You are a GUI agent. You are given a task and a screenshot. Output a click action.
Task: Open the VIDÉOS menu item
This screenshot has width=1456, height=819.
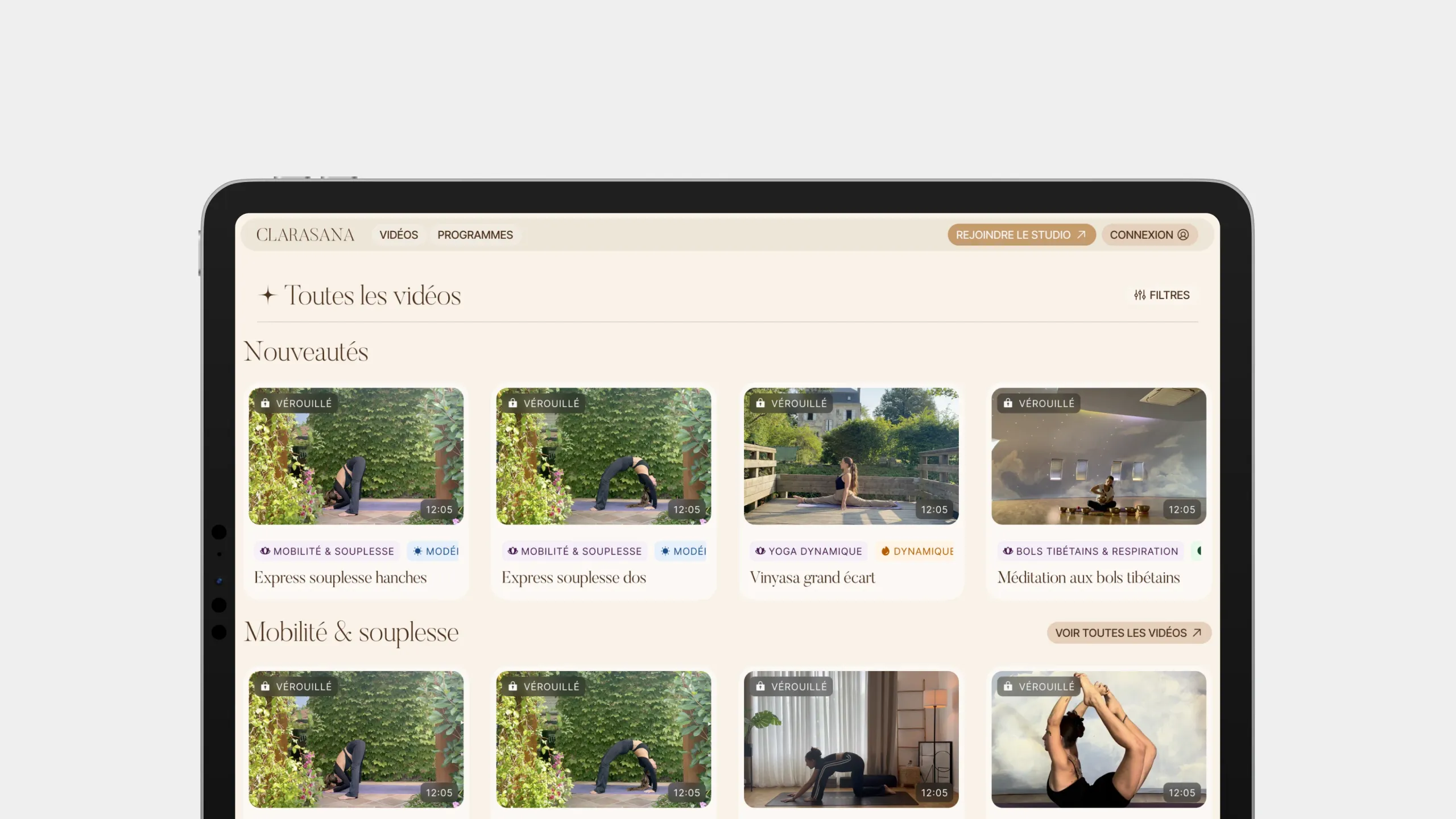(399, 235)
